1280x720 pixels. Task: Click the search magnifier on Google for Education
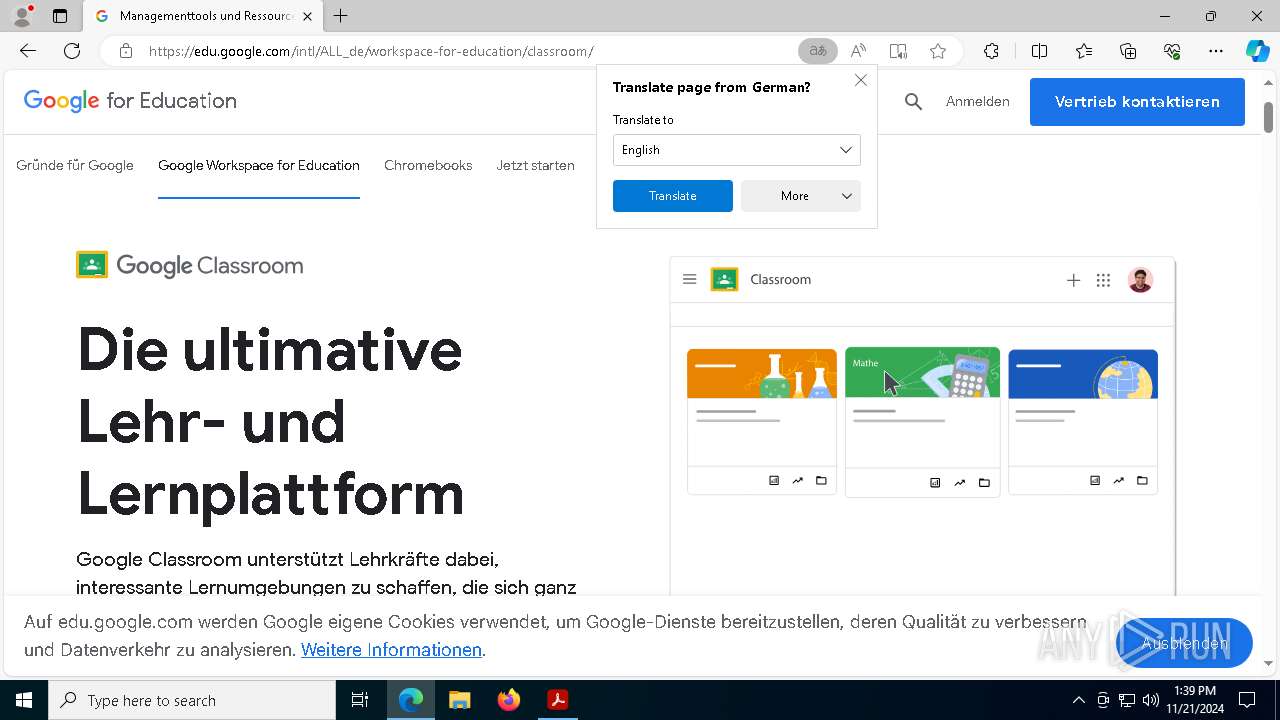(913, 101)
